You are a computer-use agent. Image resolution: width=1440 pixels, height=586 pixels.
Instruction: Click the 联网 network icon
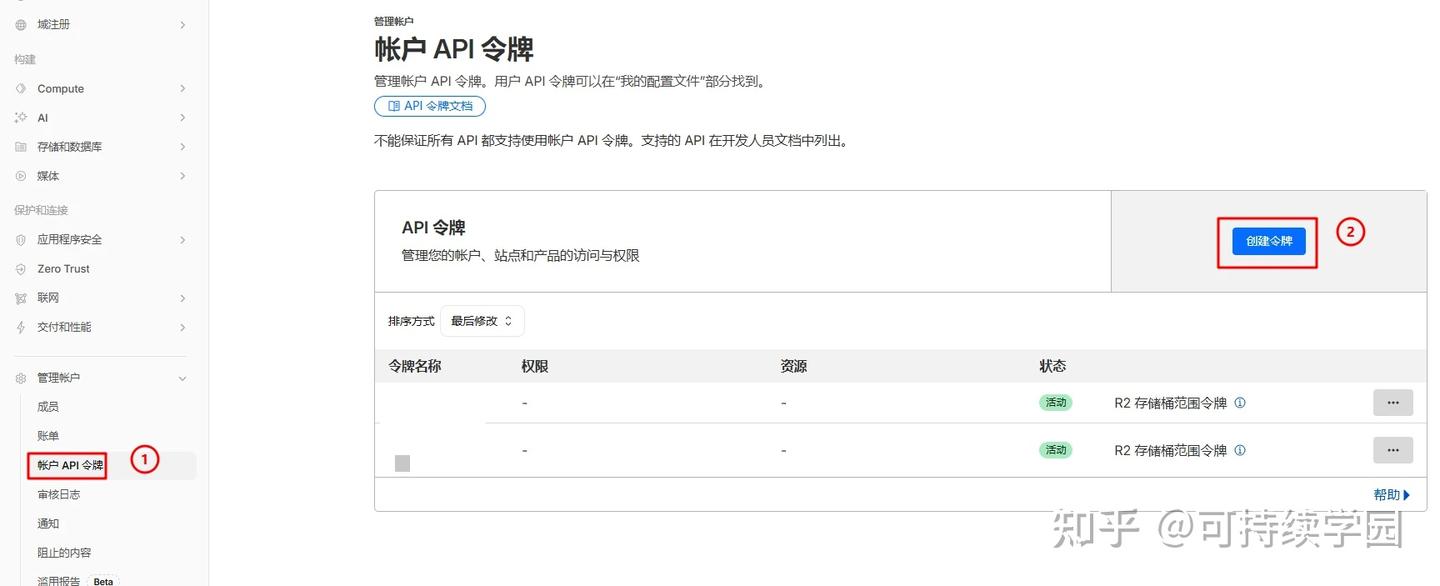pyautogui.click(x=21, y=298)
